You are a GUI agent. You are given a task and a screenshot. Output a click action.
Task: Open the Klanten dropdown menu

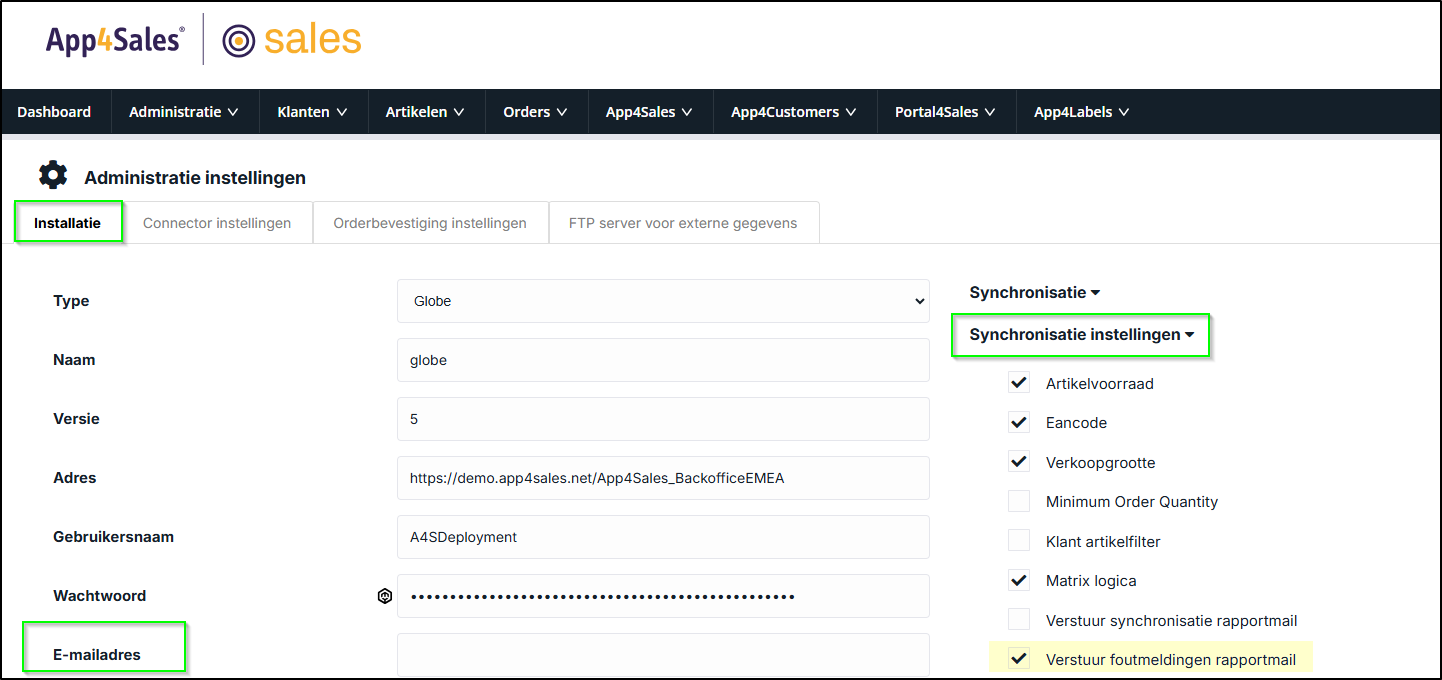(x=313, y=112)
